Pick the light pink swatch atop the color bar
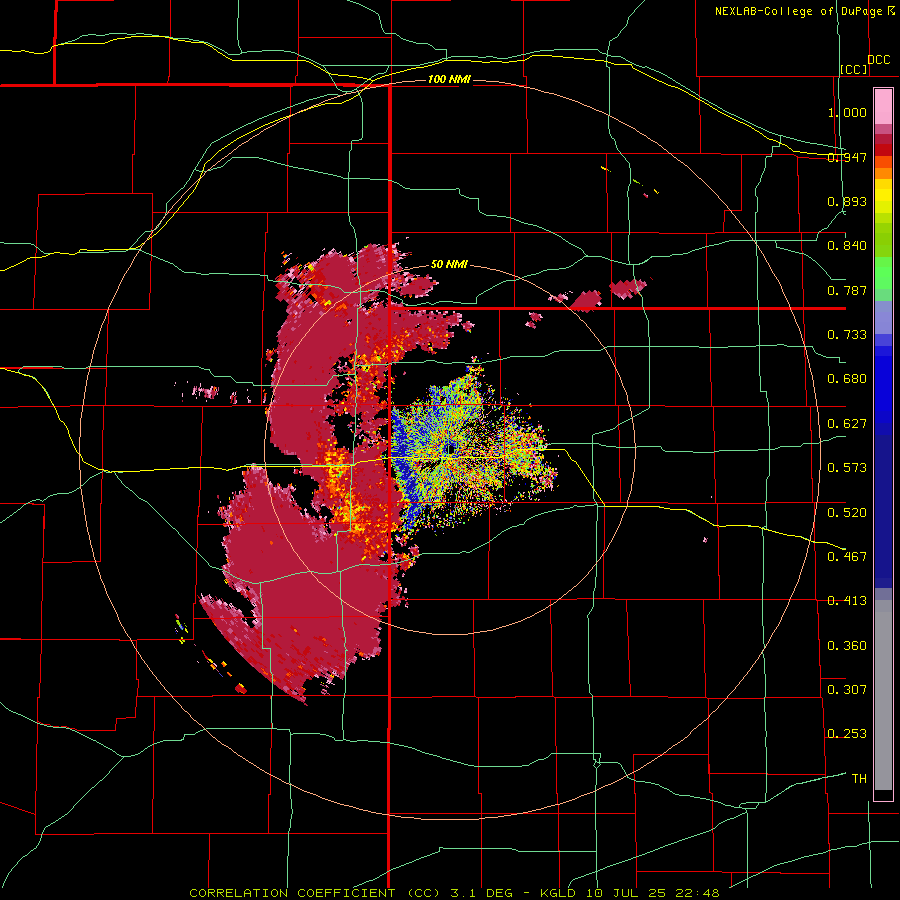The image size is (900, 900). (x=883, y=107)
